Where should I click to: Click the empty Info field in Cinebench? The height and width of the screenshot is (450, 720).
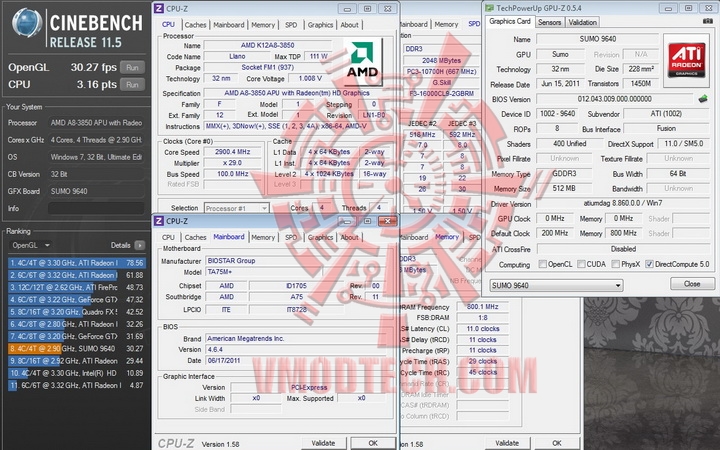point(96,208)
